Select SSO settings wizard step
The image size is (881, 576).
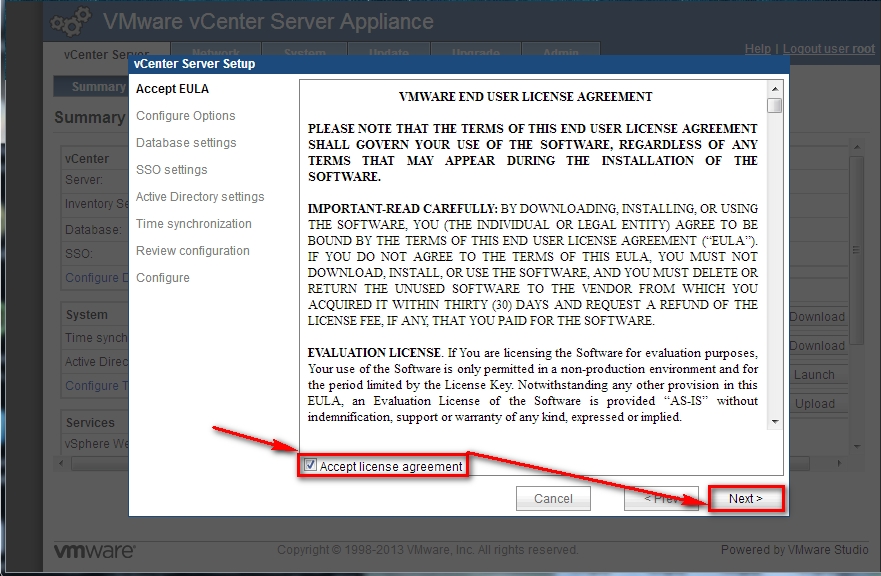(x=171, y=170)
